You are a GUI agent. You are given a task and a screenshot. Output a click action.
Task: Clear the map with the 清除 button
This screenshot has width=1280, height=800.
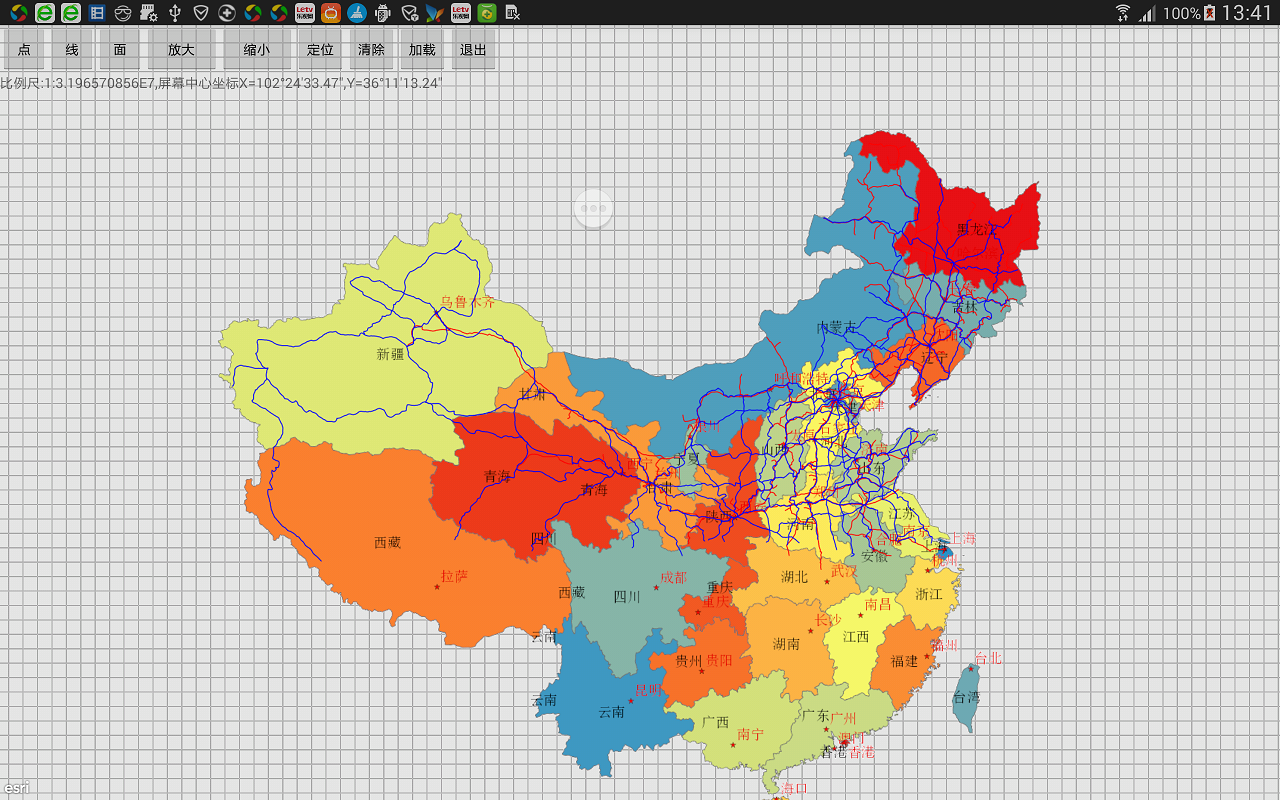click(x=371, y=49)
